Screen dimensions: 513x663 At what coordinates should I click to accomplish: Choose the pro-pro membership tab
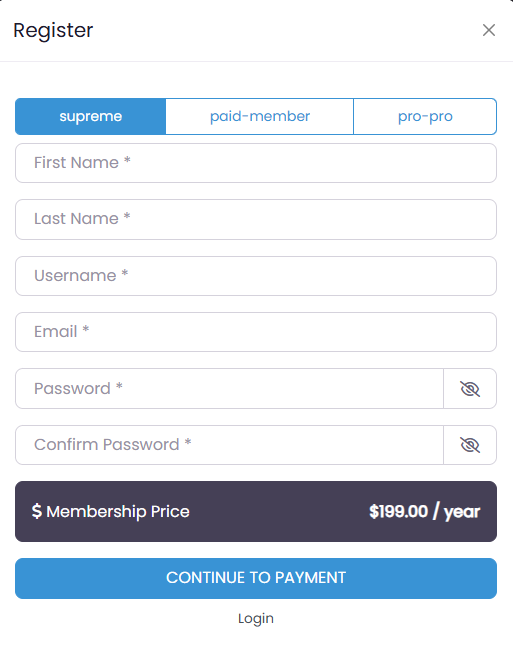click(x=425, y=116)
